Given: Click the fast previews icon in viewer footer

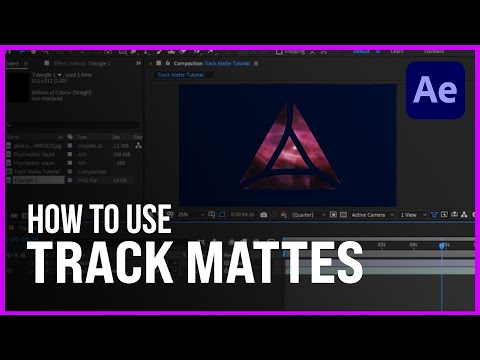Looking at the screenshot, I should (444, 215).
